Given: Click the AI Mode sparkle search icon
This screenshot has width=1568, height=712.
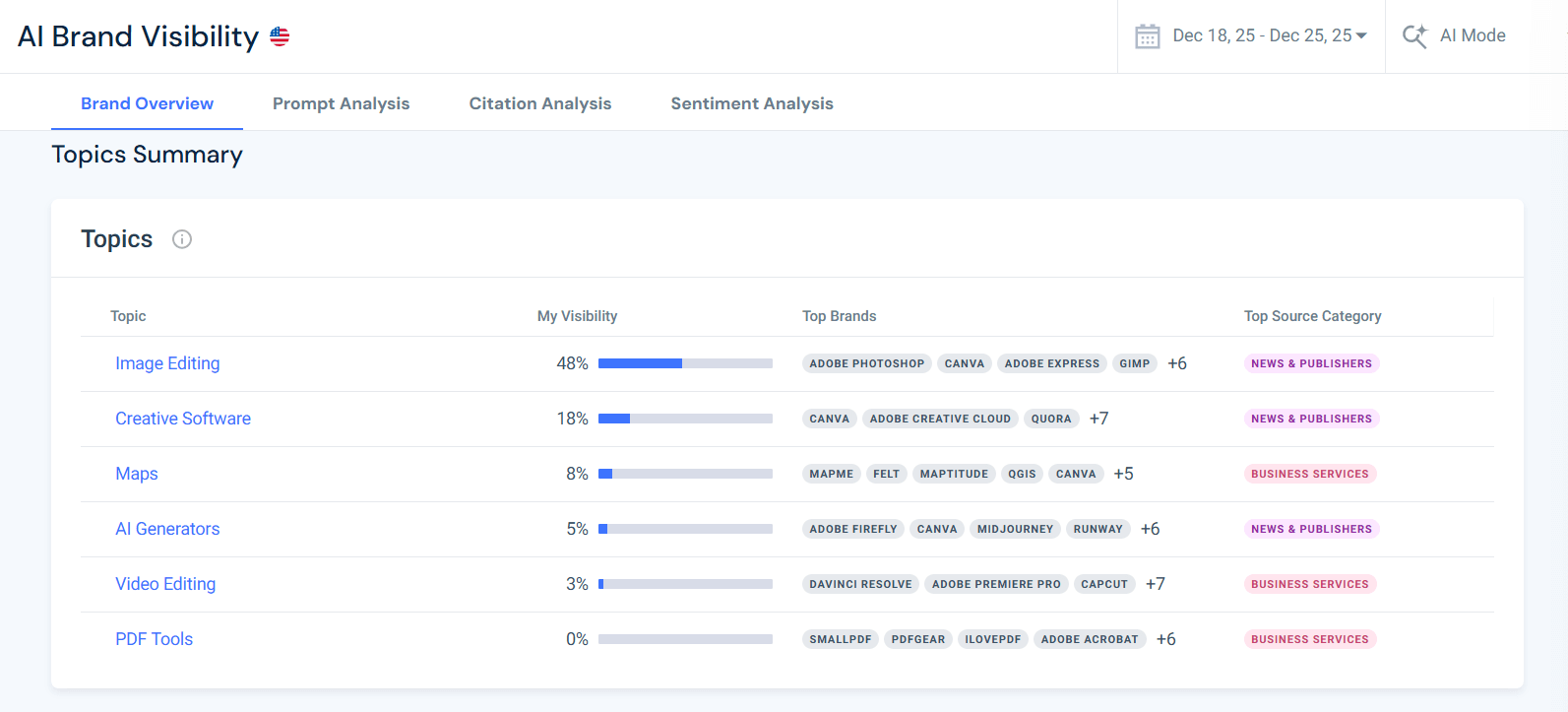Looking at the screenshot, I should coord(1414,36).
